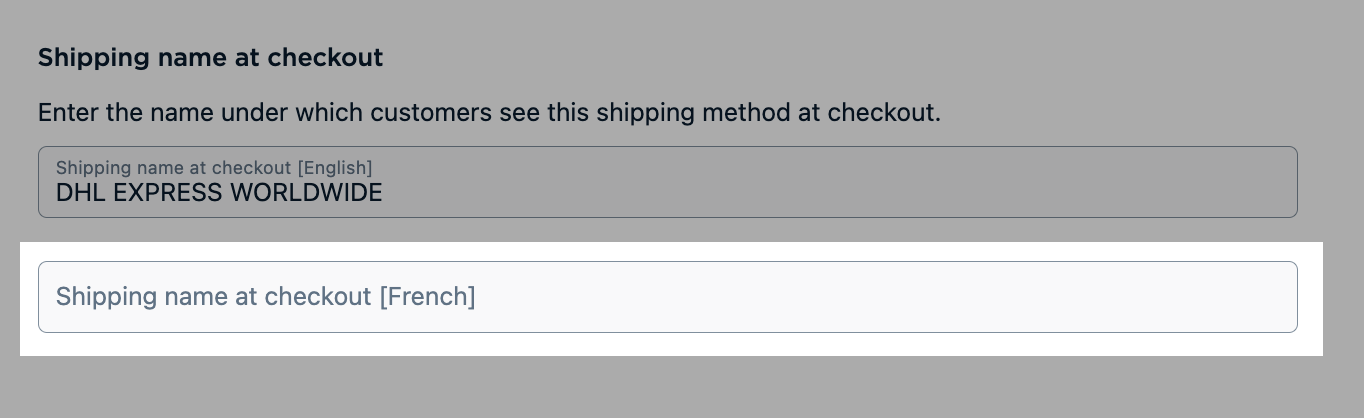Click the Shipping name at checkout English field
Image resolution: width=1364 pixels, height=418 pixels.
pyautogui.click(x=667, y=182)
